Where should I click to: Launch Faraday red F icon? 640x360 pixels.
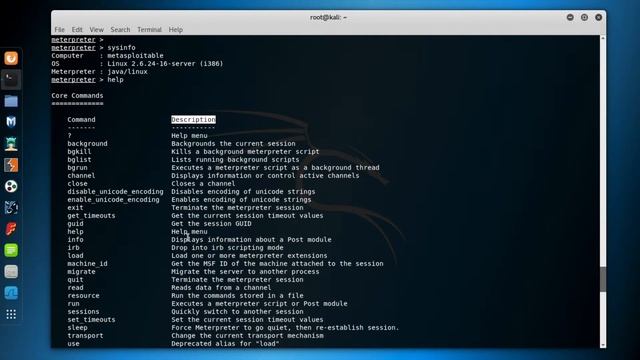point(11,229)
